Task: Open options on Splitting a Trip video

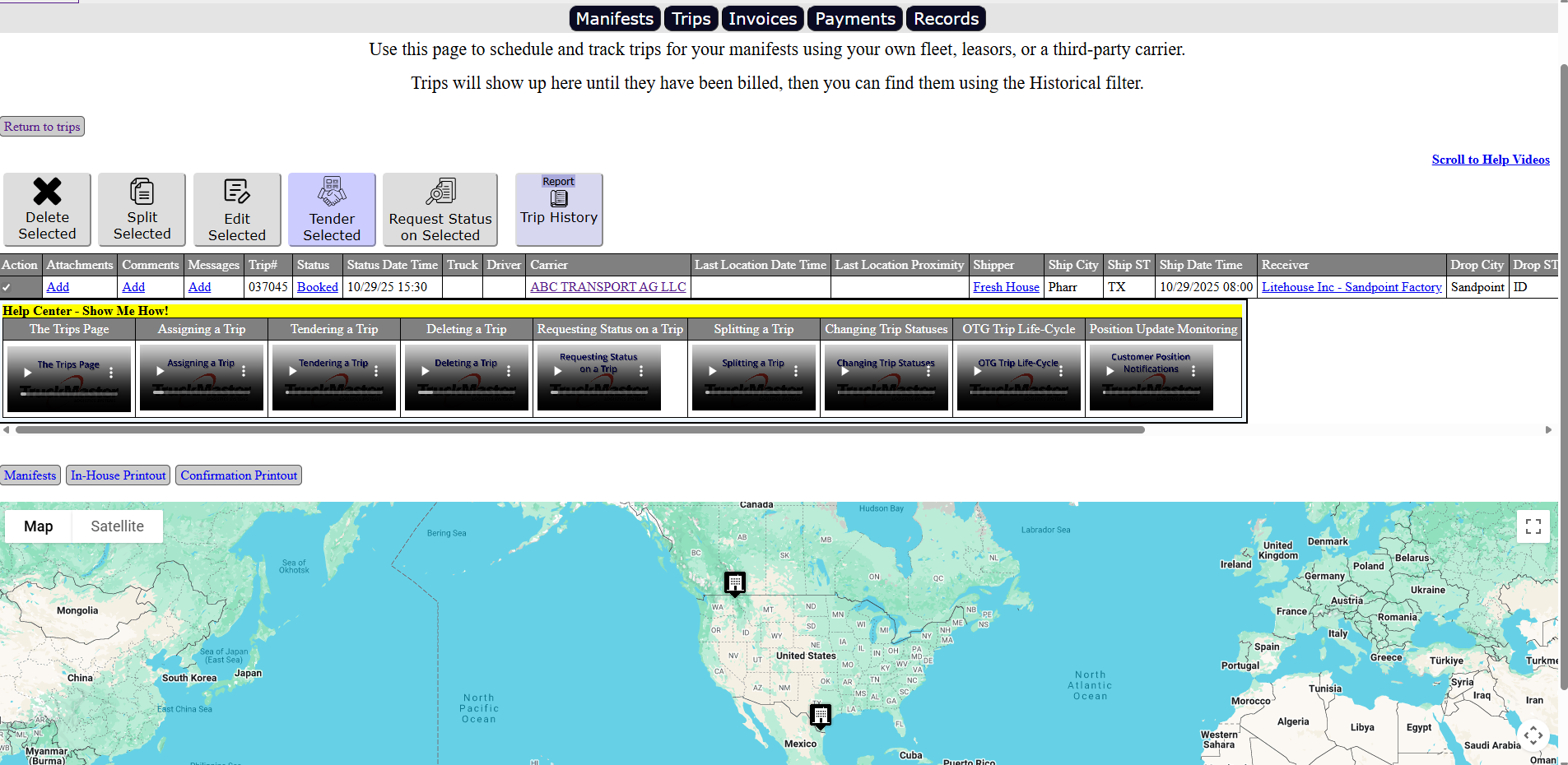Action: pyautogui.click(x=796, y=371)
